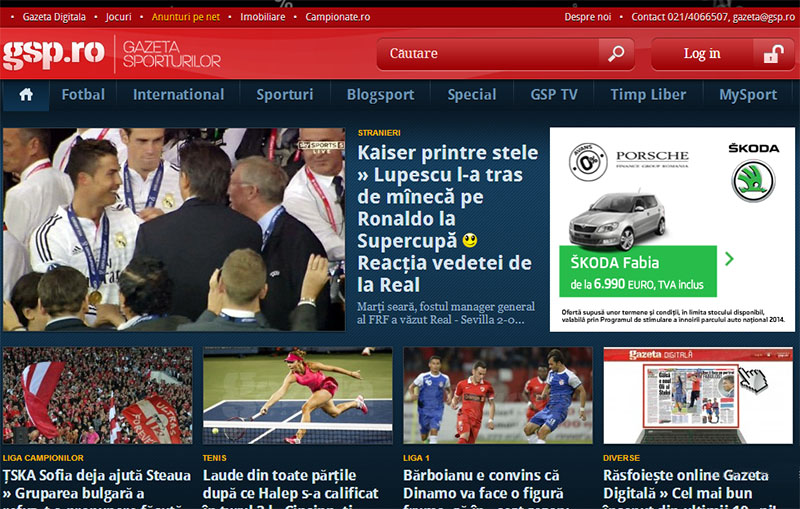
Task: Click the TENIS category label
Action: pyautogui.click(x=214, y=458)
